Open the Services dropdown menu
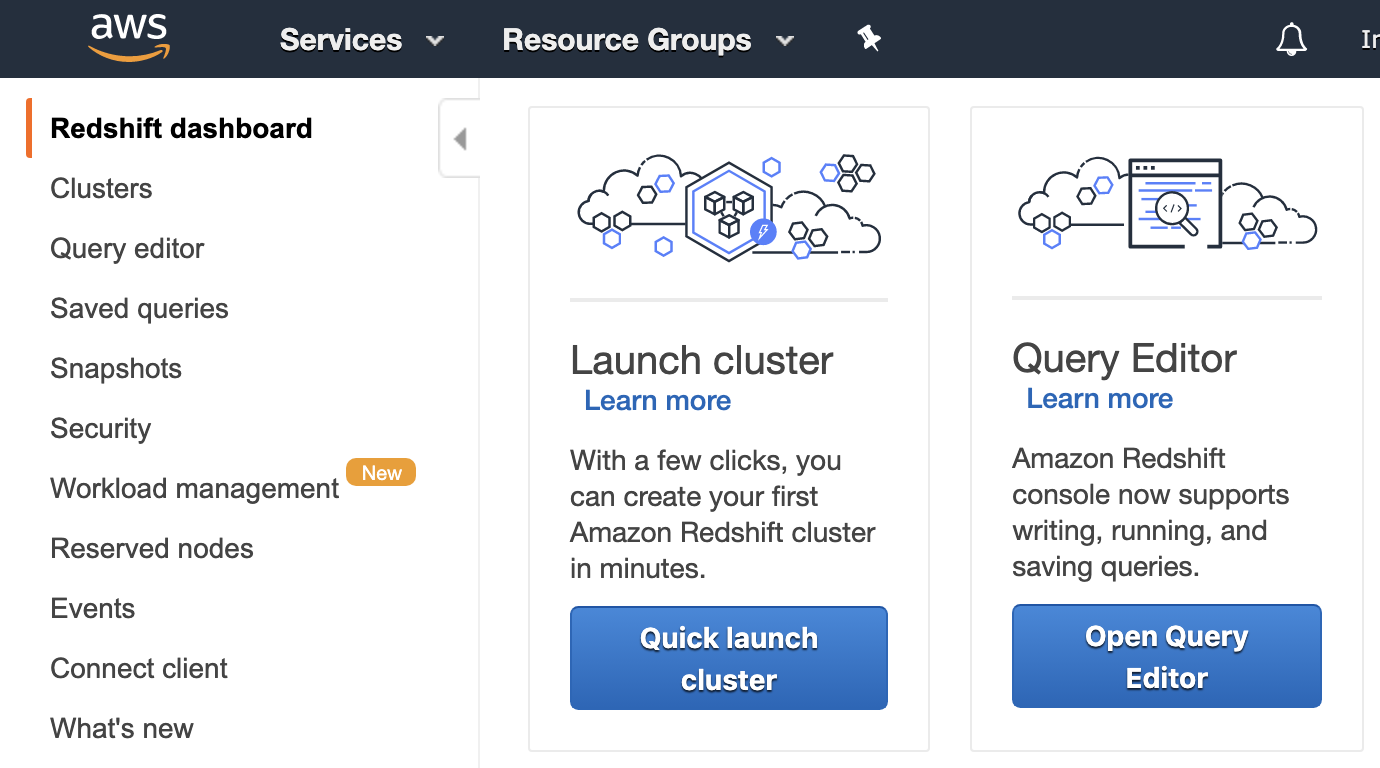Viewport: 1380px width, 768px height. (361, 40)
